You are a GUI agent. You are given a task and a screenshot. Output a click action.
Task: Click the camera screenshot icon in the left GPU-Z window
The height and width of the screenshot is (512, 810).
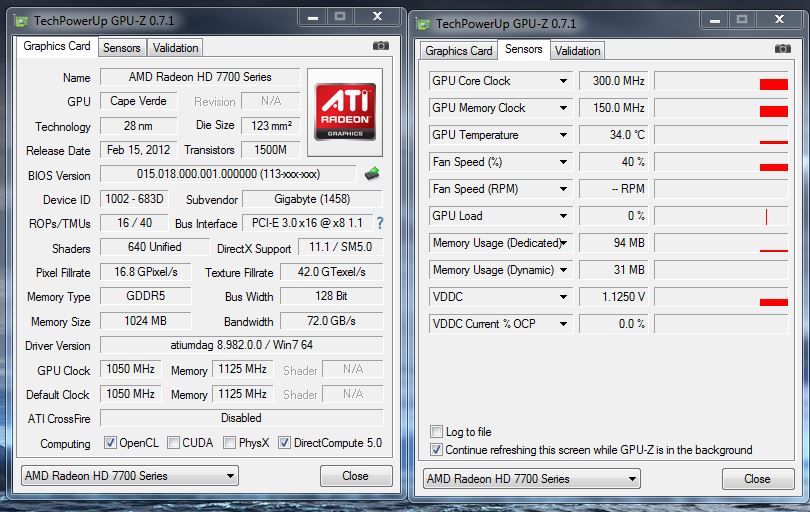pyautogui.click(x=381, y=46)
